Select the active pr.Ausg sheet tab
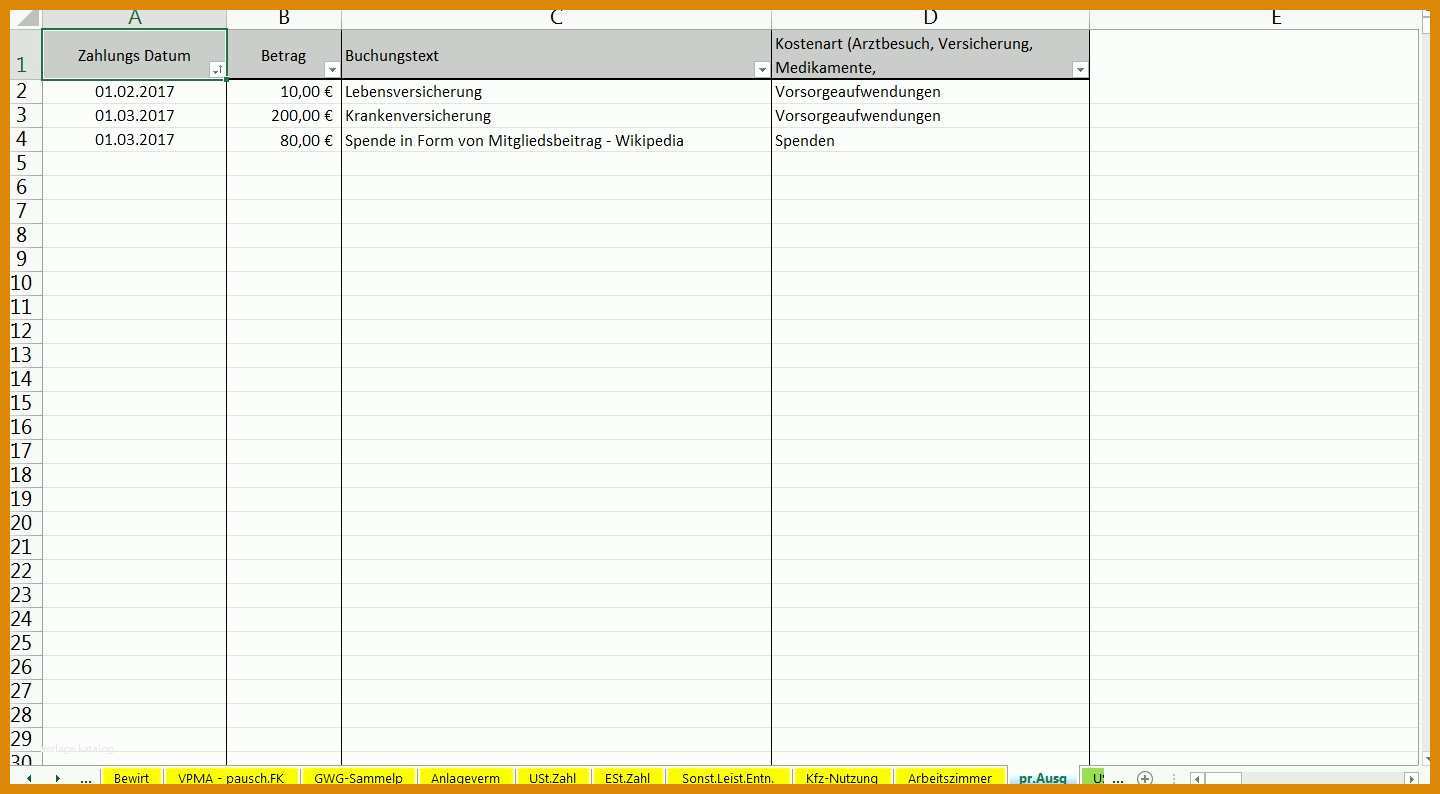The image size is (1440, 794). (x=1043, y=778)
